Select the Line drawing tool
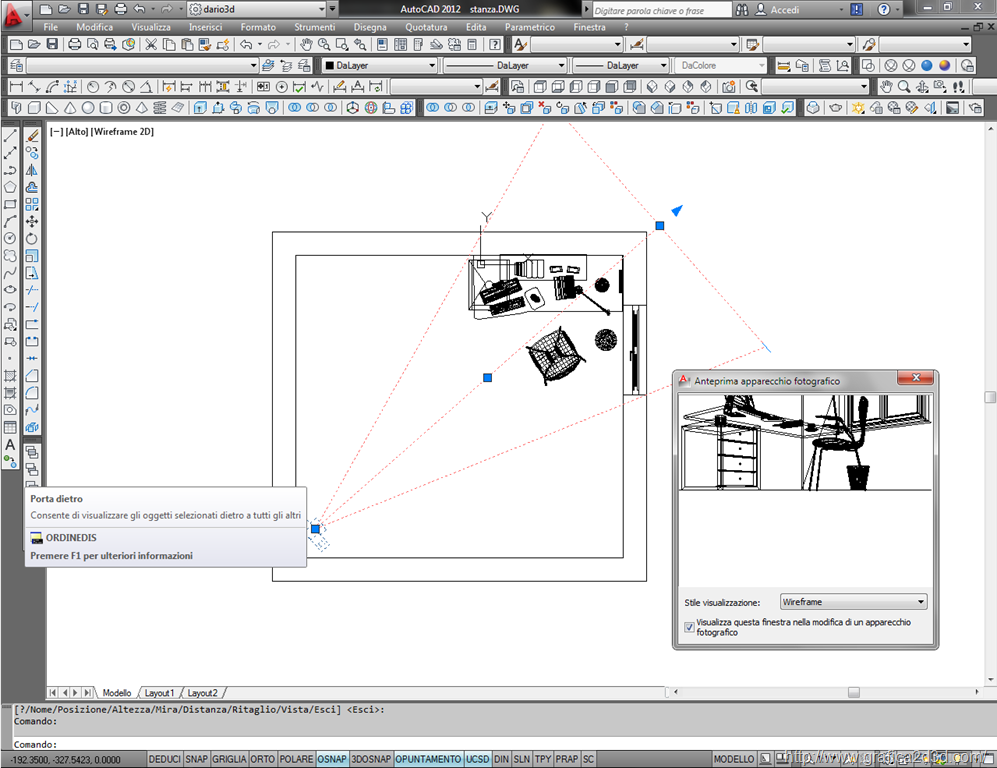Screen dimensions: 997x768 pos(10,135)
